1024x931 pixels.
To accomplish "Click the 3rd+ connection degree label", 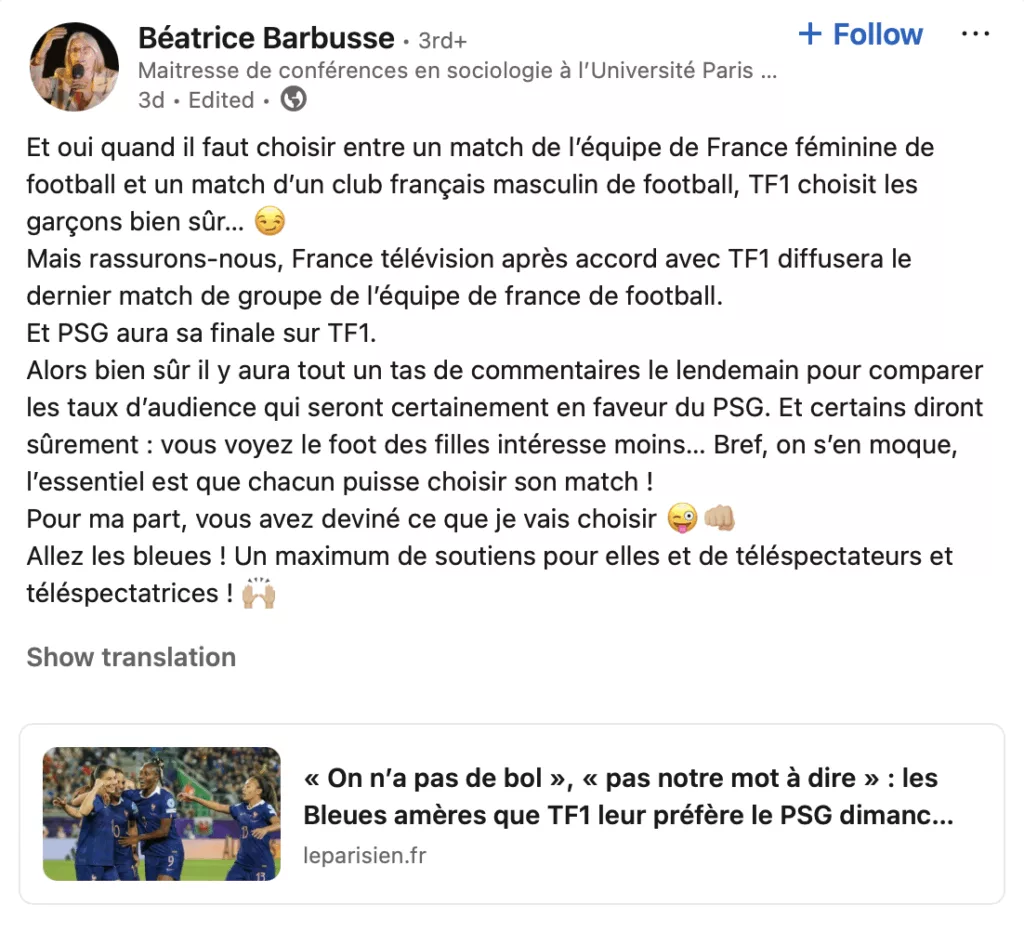I will tap(443, 41).
